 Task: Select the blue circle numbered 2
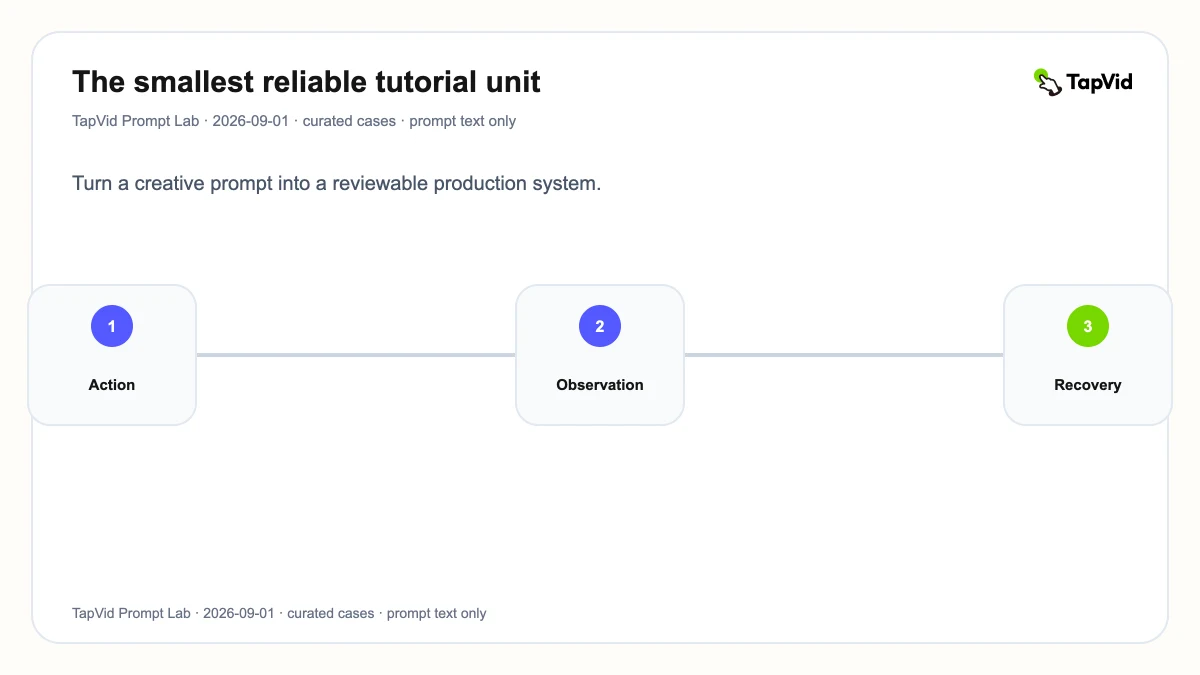(x=600, y=326)
